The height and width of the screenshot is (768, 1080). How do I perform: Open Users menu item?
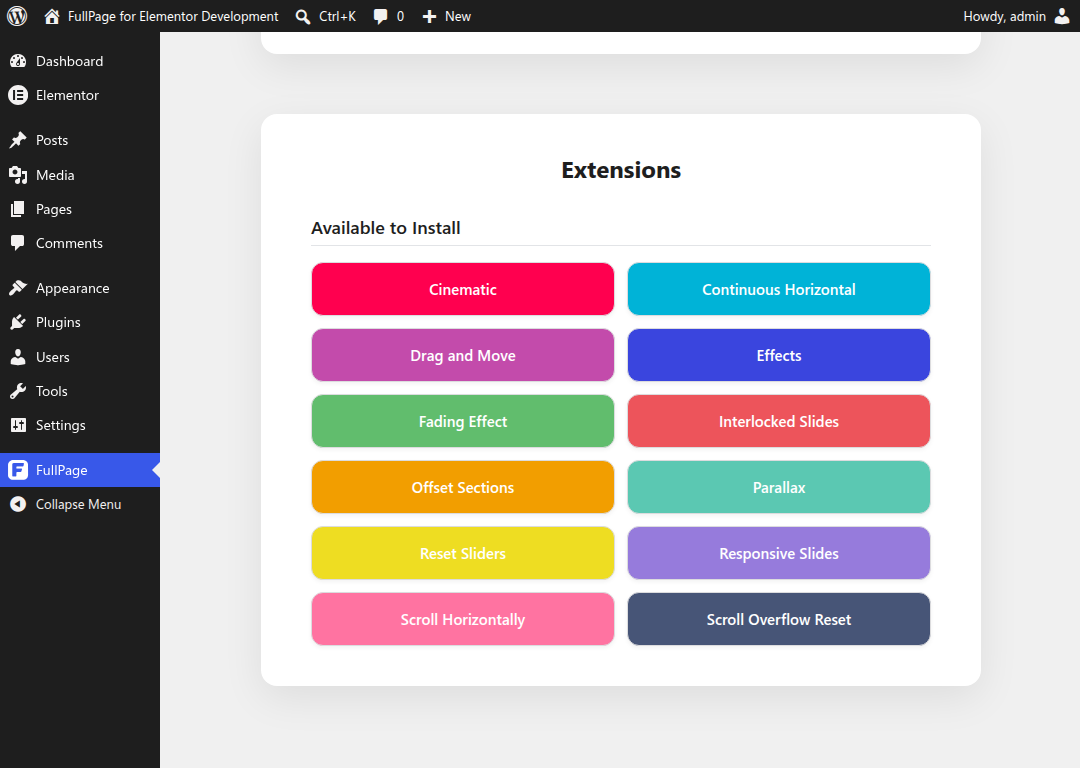[80, 357]
